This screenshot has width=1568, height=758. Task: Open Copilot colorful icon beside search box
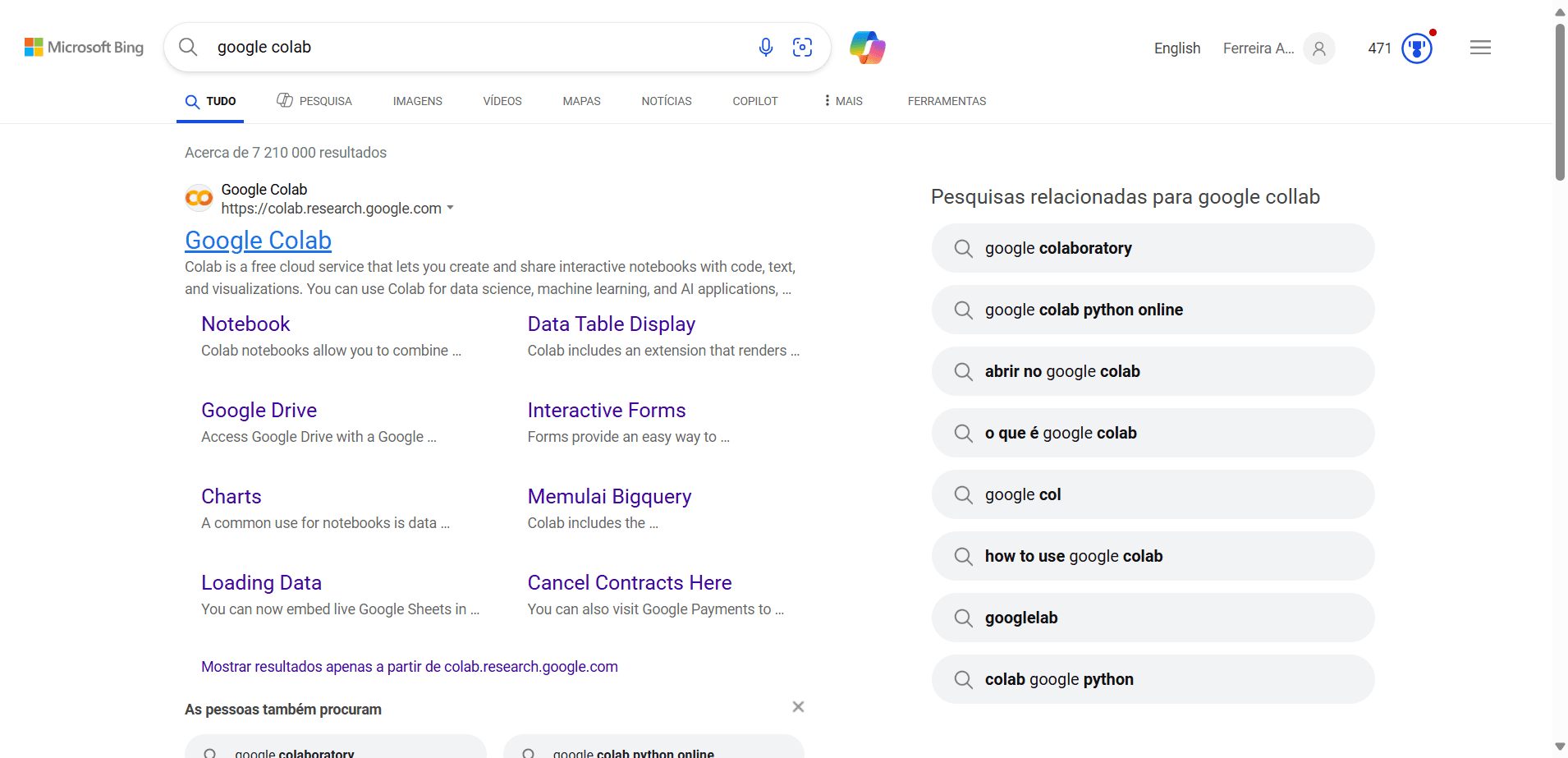[x=868, y=48]
